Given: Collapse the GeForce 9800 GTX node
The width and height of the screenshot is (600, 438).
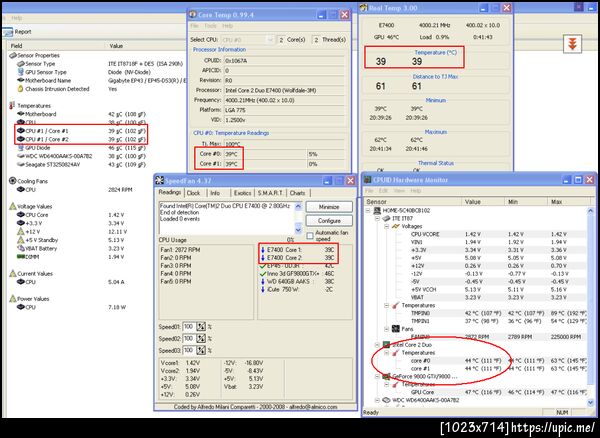Looking at the screenshot, I should (x=377, y=376).
